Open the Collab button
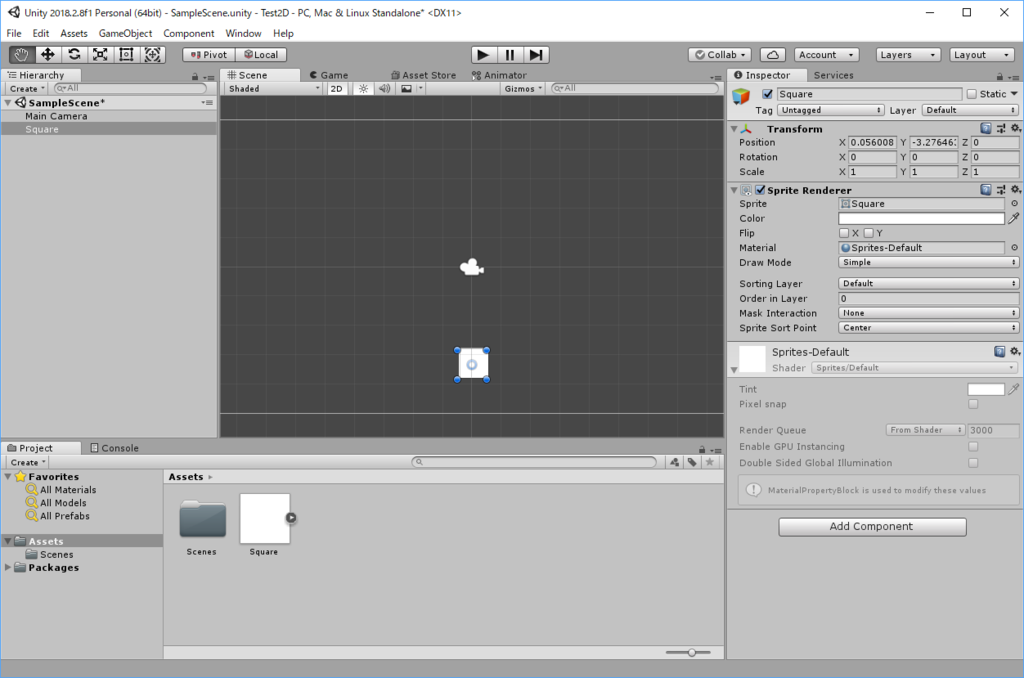This screenshot has height=678, width=1024. (720, 55)
